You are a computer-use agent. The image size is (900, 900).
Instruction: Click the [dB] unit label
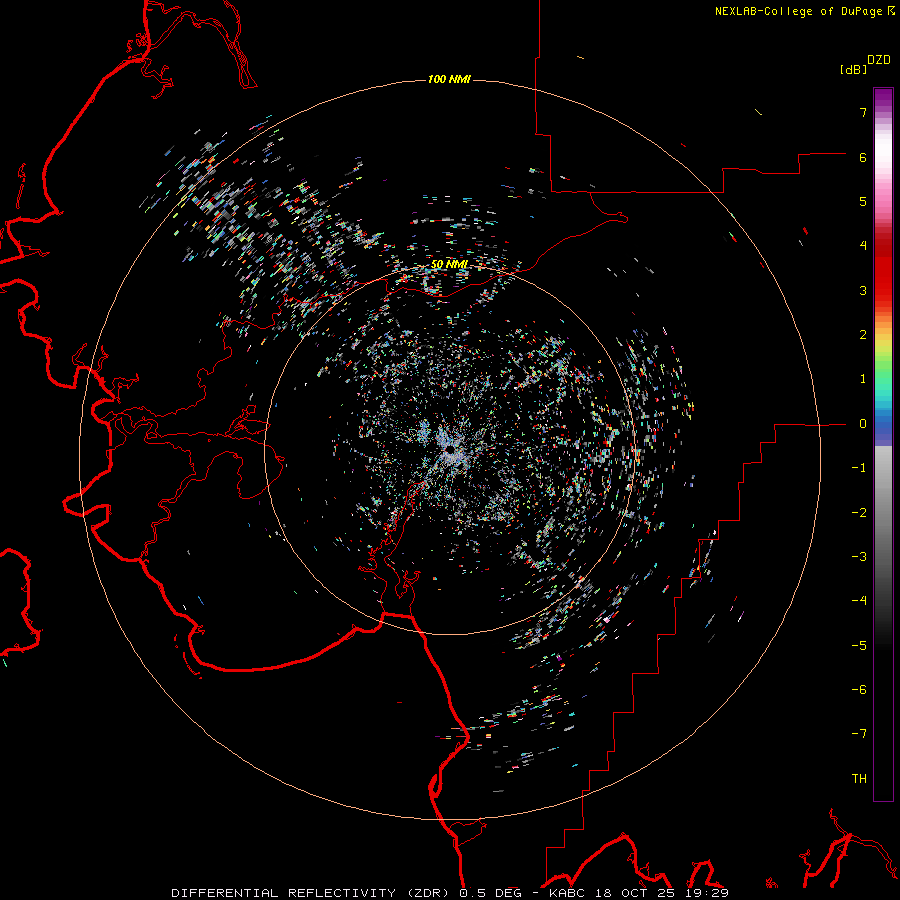point(854,69)
